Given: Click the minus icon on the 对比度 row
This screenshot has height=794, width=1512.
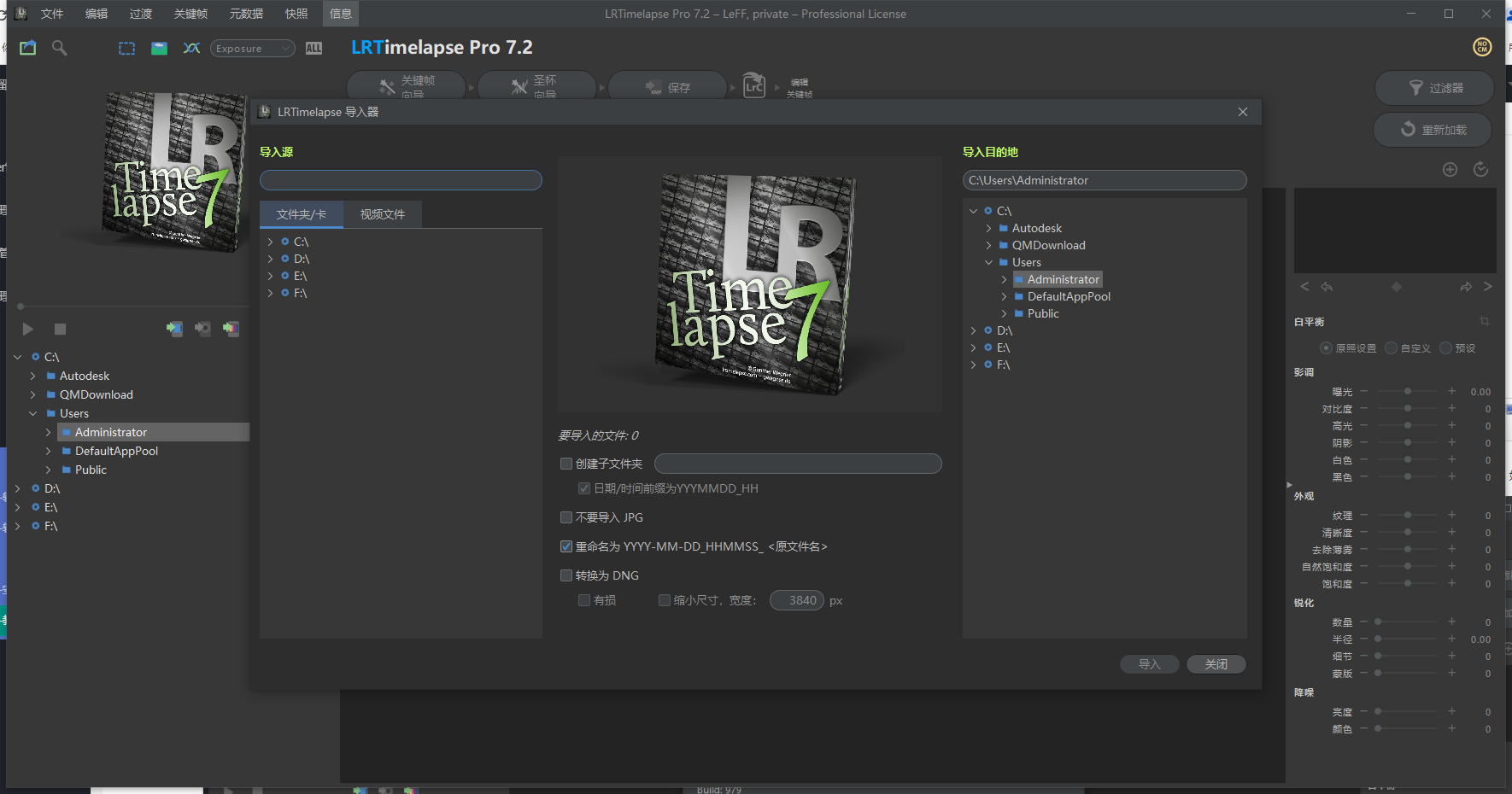Looking at the screenshot, I should 1364,408.
